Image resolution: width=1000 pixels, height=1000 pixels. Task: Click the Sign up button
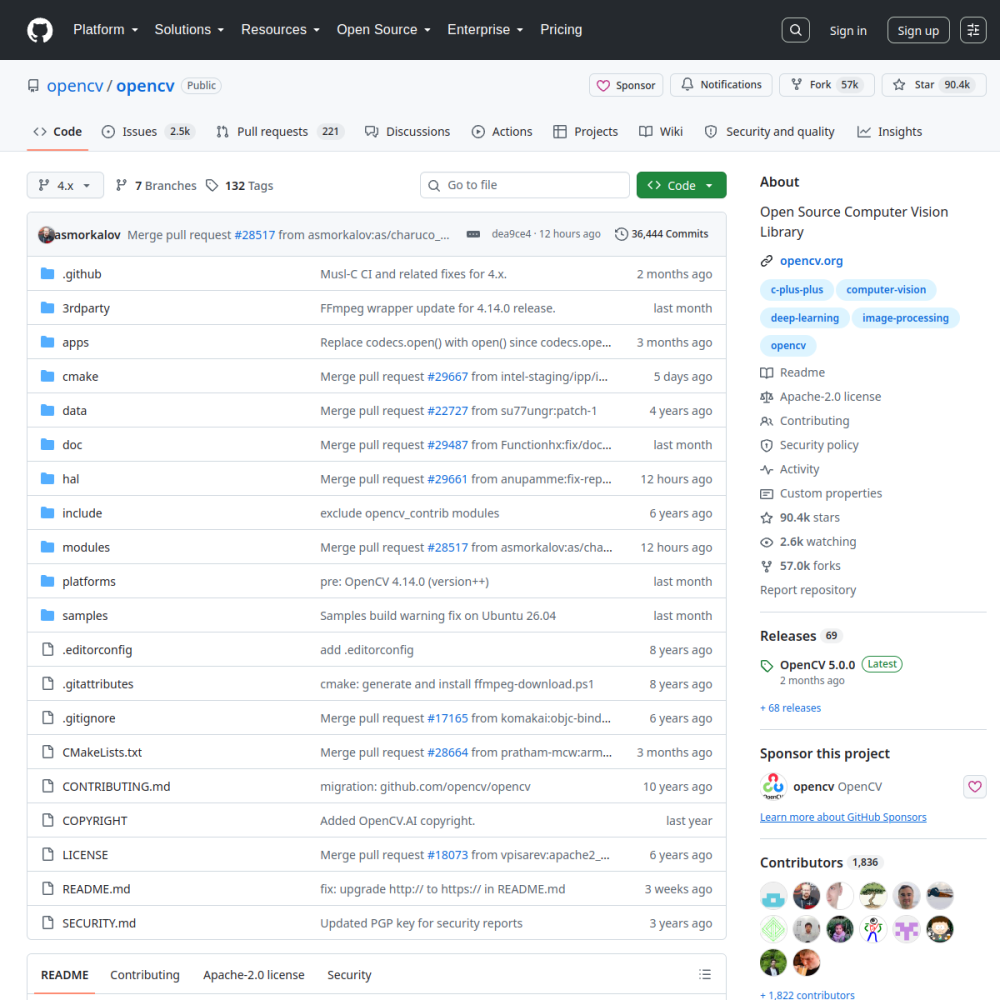918,30
